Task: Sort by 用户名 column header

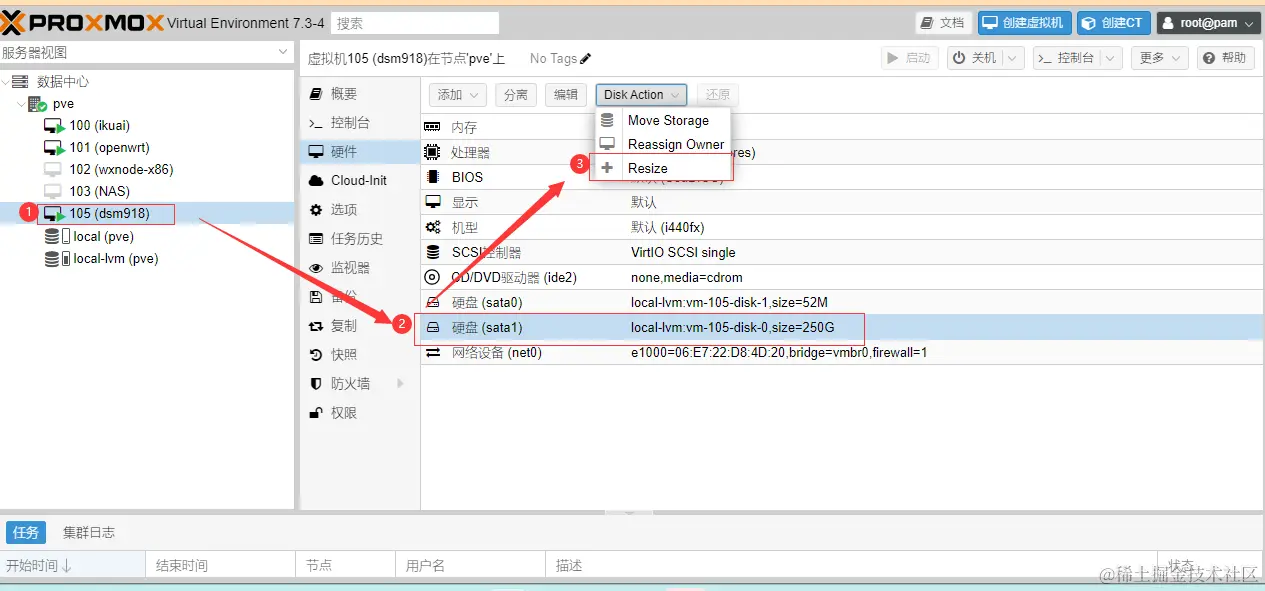Action: (x=471, y=565)
